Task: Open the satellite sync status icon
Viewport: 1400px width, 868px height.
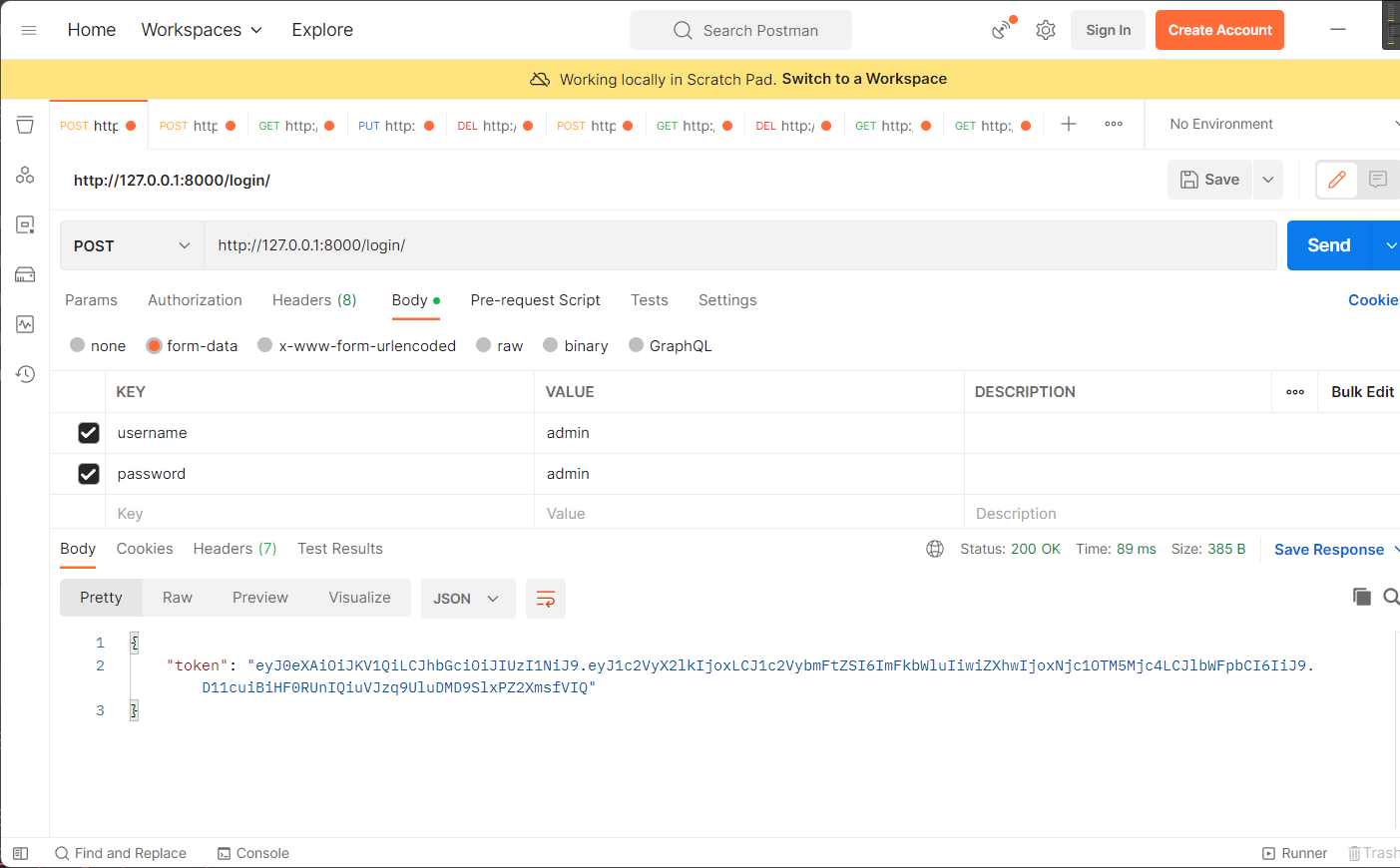Action: pyautogui.click(x=1003, y=29)
